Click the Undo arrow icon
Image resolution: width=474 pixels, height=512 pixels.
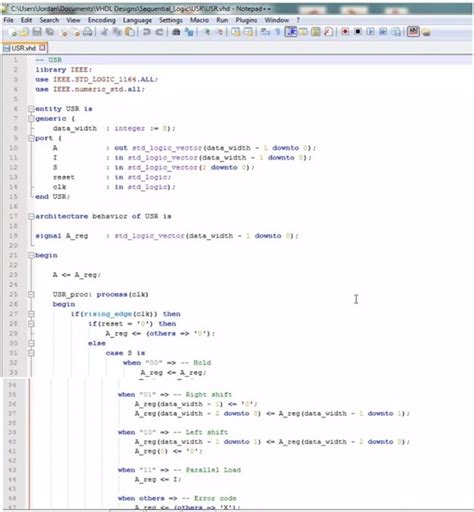point(146,32)
